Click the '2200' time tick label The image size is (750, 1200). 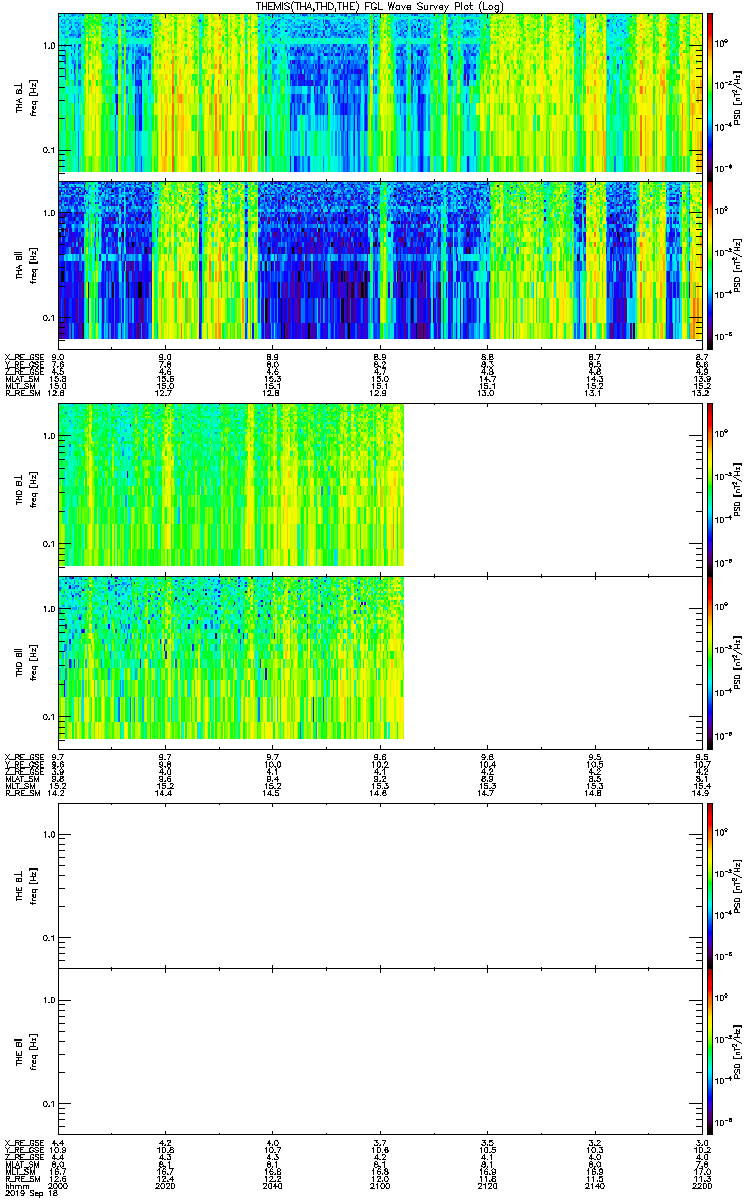[702, 1186]
